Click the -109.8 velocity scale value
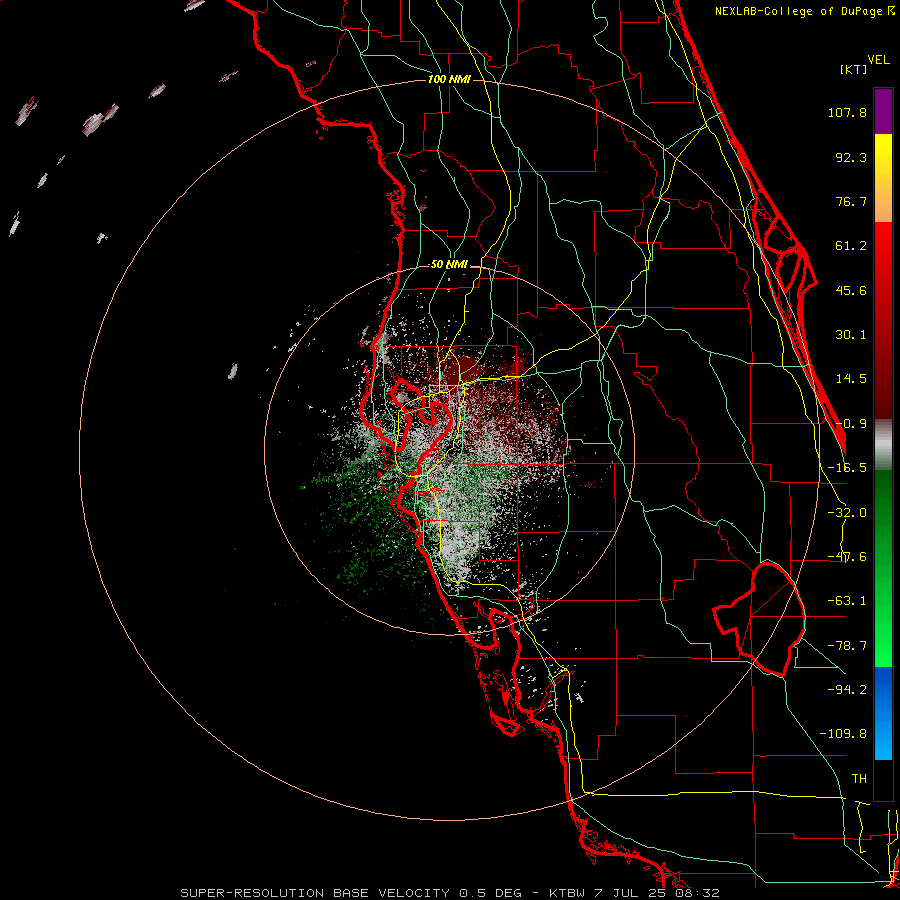Screen dimensions: 900x900 843,734
